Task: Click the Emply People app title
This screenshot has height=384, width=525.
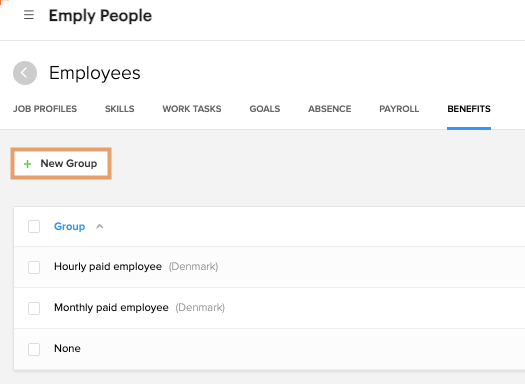Action: click(x=100, y=16)
